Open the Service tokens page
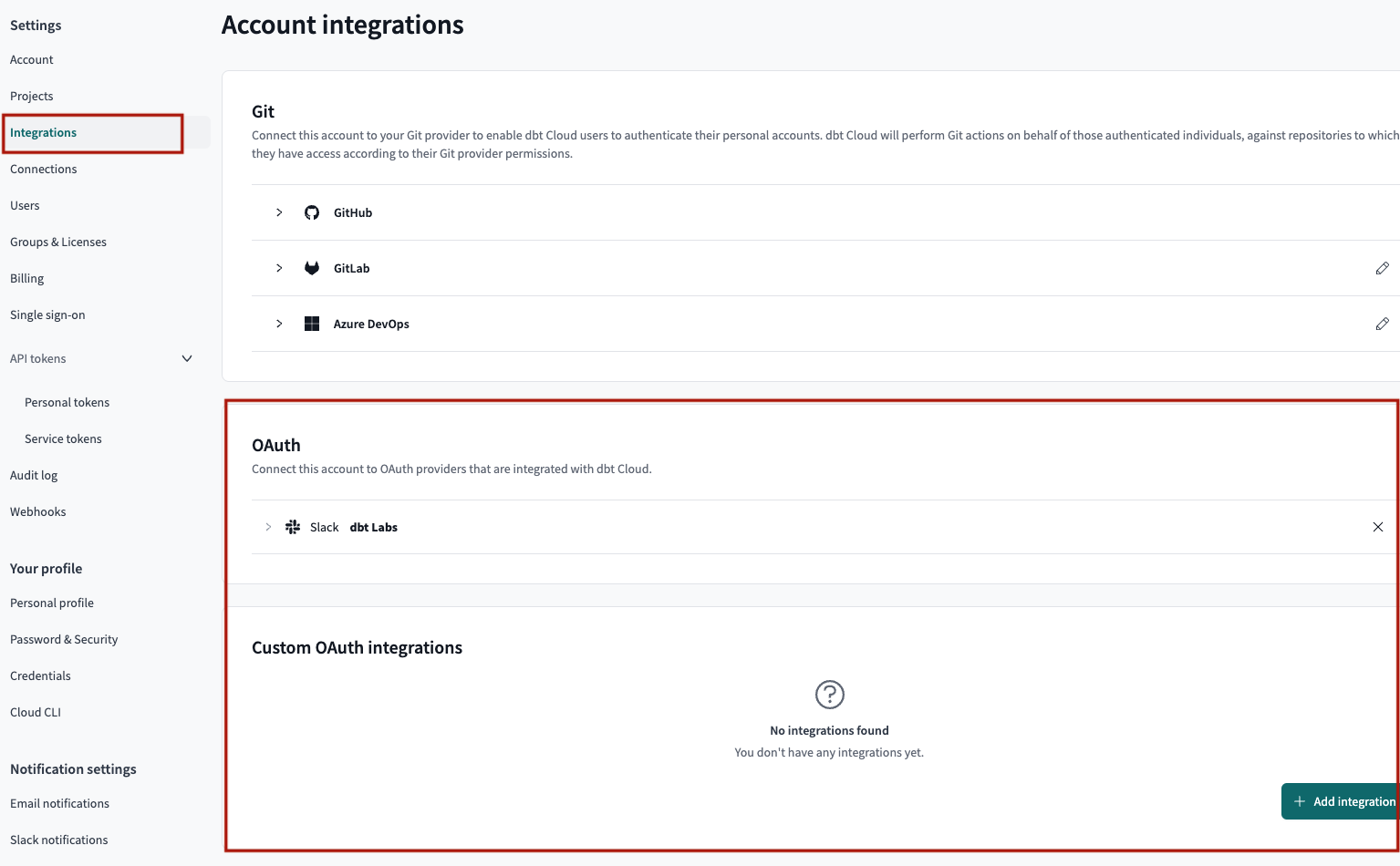1400x866 pixels. tap(63, 438)
